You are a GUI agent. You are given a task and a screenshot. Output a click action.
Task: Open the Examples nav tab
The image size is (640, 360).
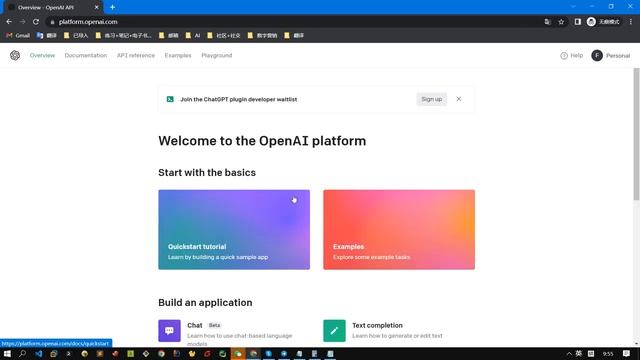click(x=178, y=55)
